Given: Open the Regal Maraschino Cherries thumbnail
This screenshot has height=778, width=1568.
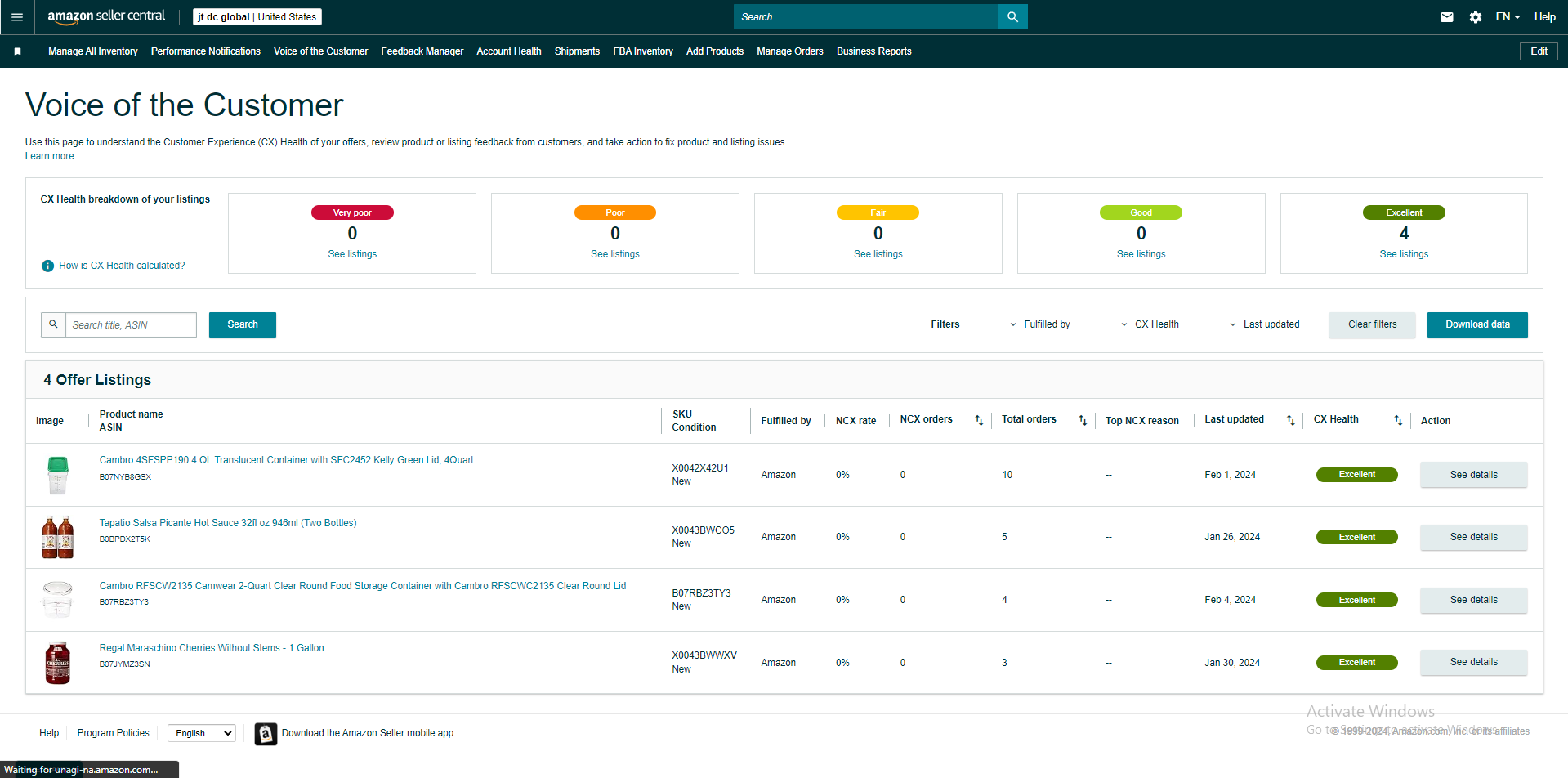Looking at the screenshot, I should (x=57, y=663).
